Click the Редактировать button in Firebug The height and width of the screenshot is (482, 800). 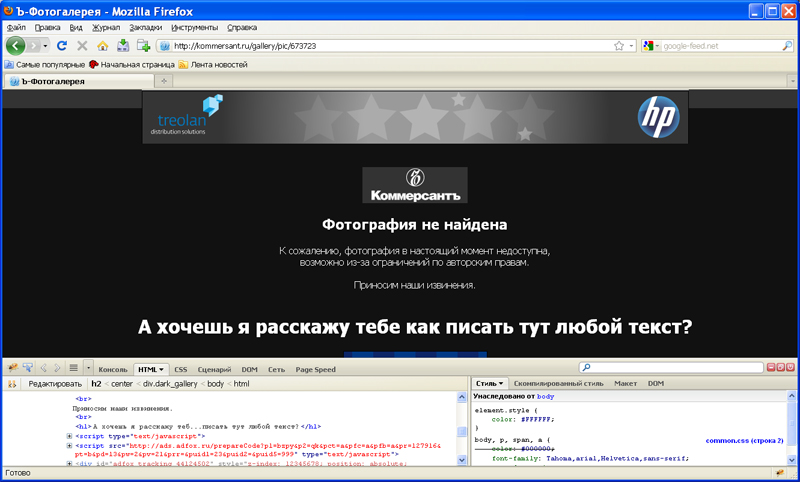click(x=54, y=383)
